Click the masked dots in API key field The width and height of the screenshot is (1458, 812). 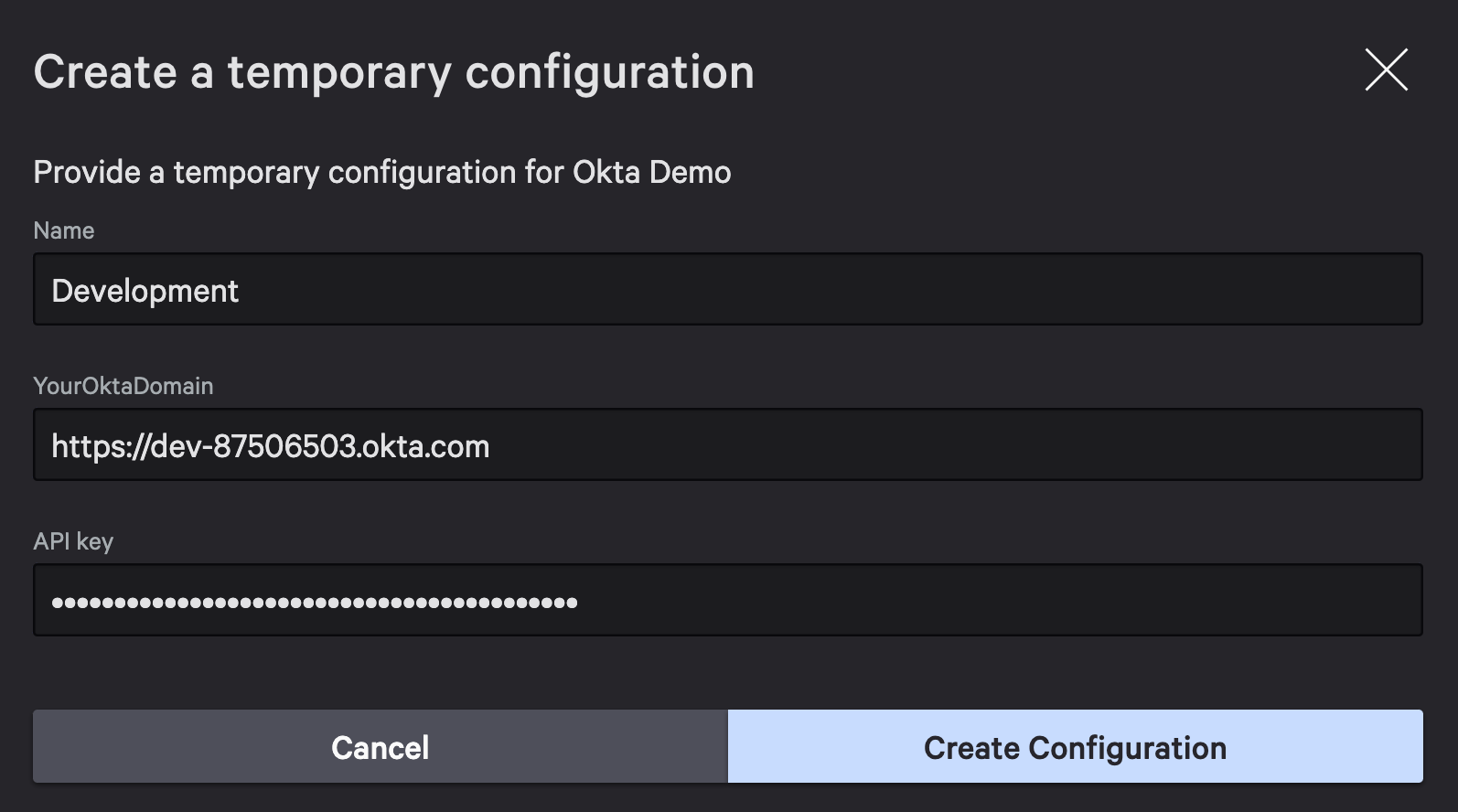(314, 602)
